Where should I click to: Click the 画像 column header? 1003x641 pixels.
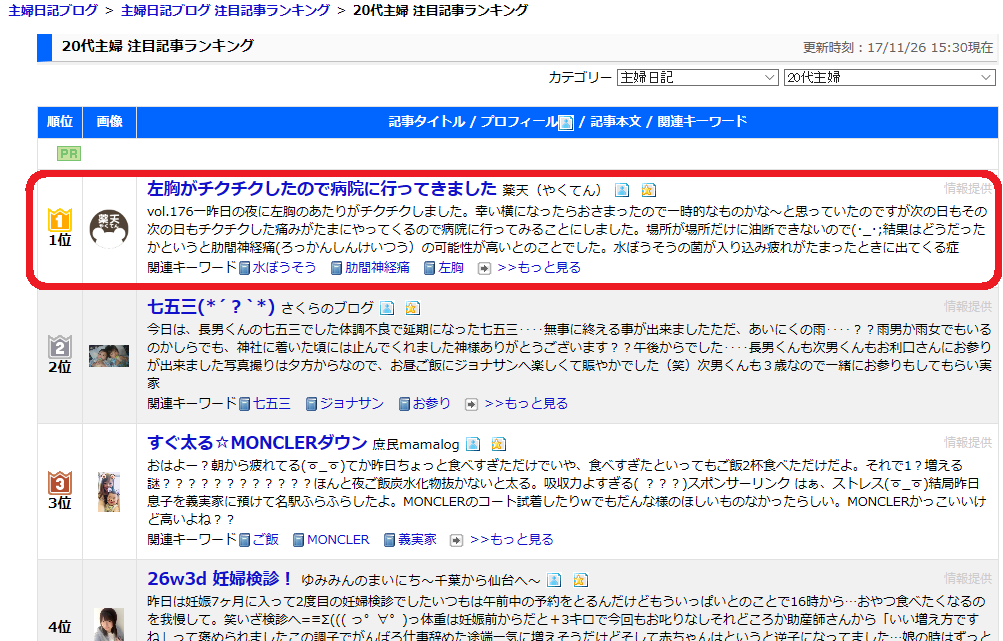pyautogui.click(x=109, y=122)
